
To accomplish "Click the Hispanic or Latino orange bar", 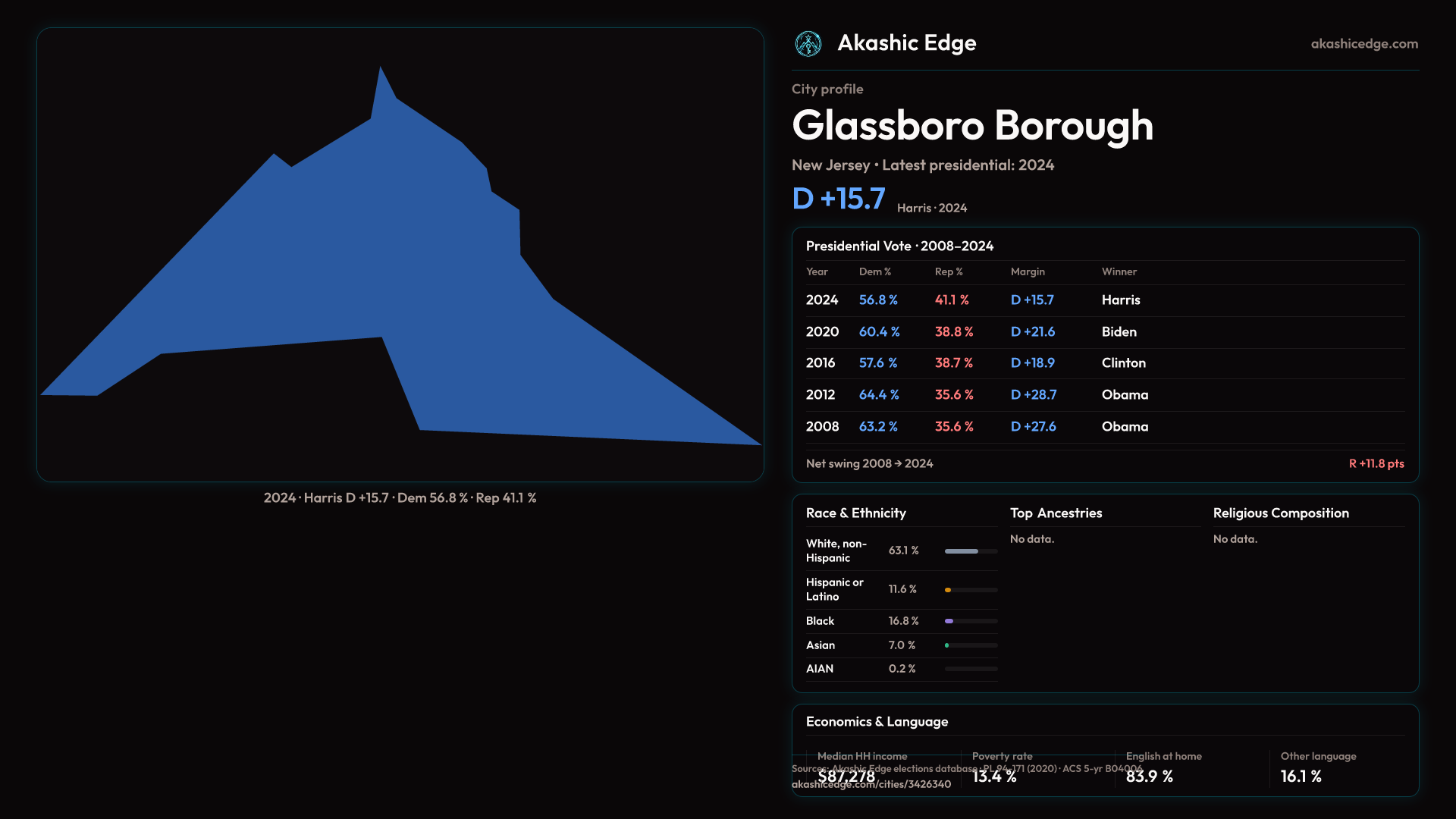I will click(948, 590).
